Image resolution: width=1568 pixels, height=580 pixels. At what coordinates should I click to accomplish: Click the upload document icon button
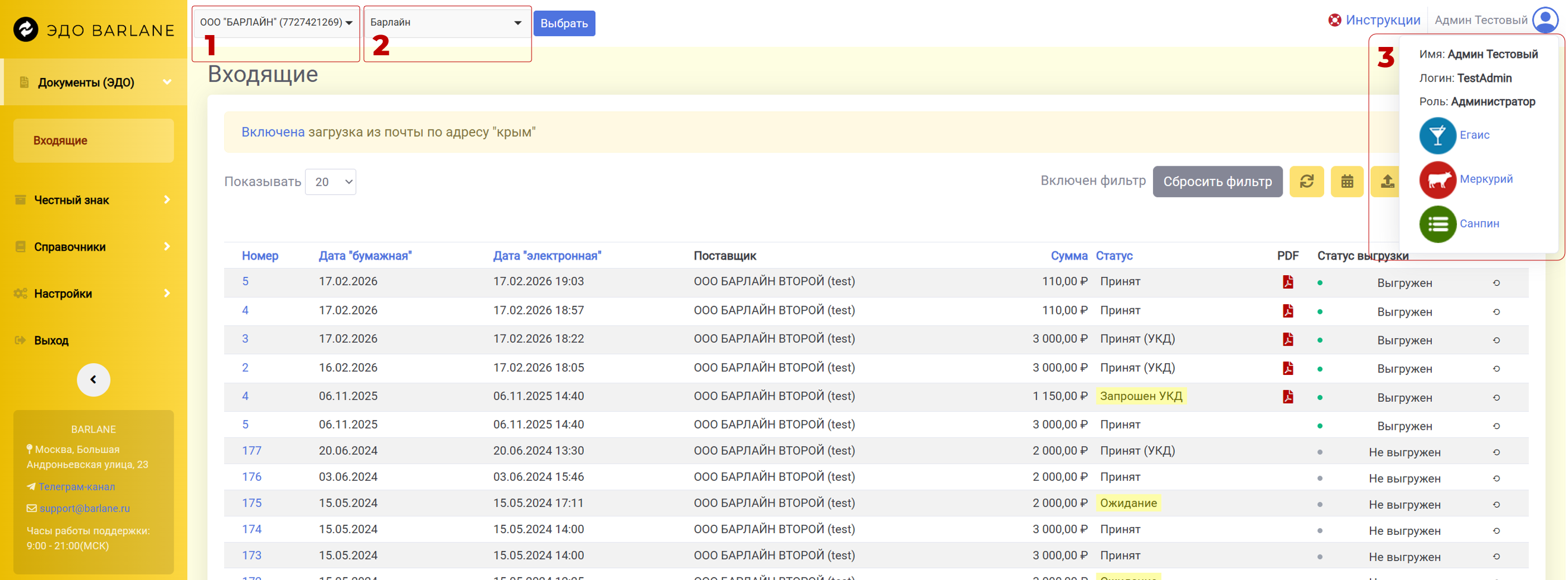click(x=1386, y=181)
